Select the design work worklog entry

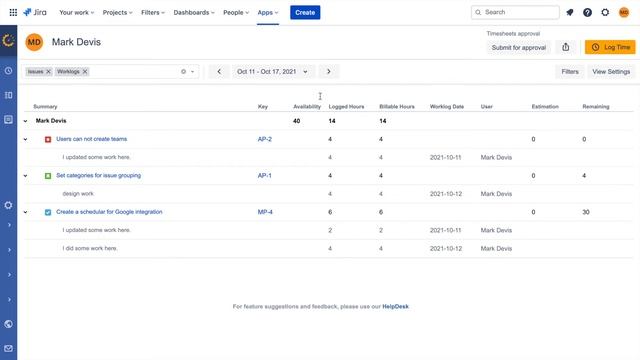[x=78, y=193]
